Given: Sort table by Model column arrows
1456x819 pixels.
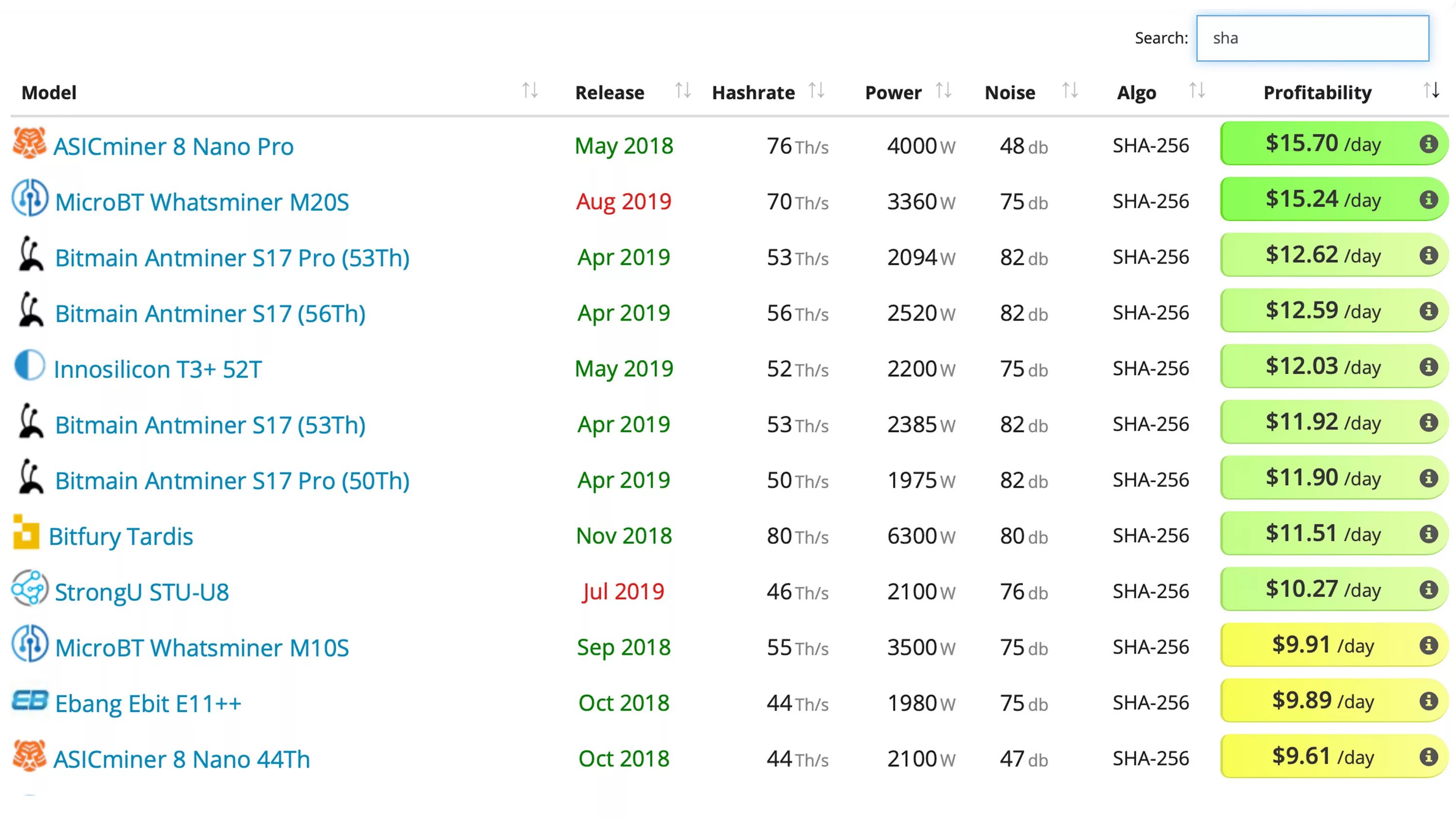Looking at the screenshot, I should pyautogui.click(x=529, y=90).
